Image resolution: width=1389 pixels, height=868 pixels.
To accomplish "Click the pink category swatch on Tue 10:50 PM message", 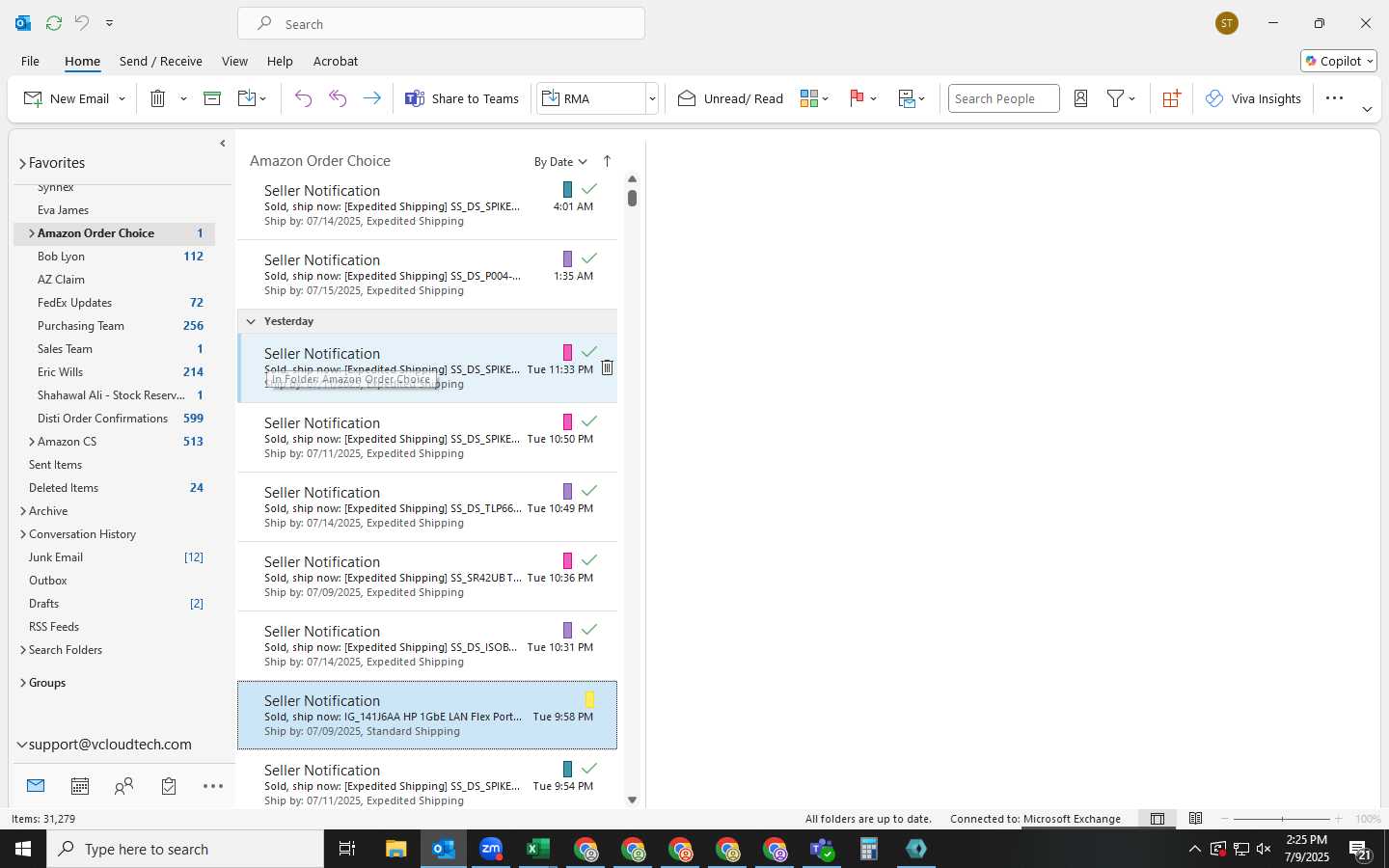I will point(567,421).
